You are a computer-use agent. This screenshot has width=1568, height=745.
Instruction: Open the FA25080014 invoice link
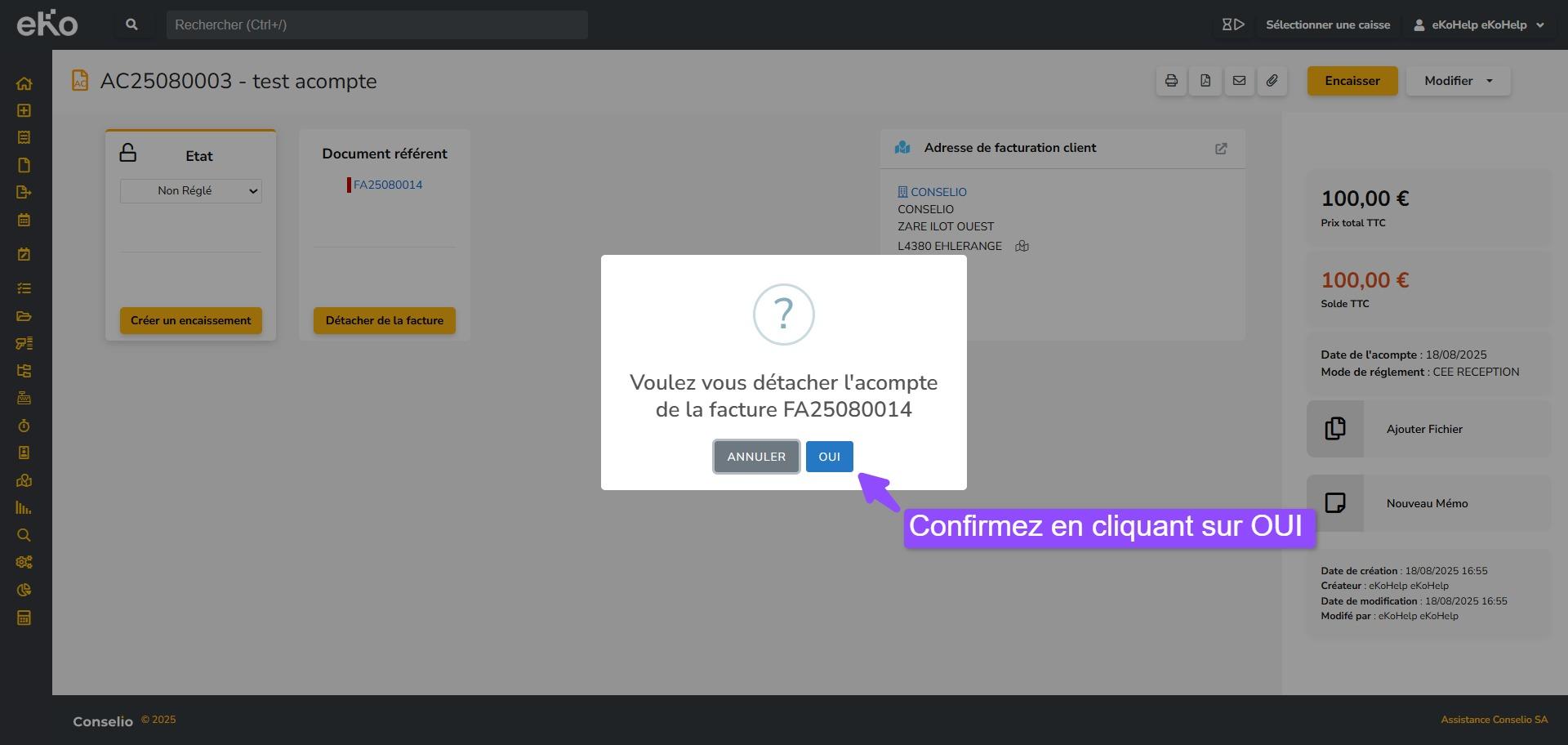click(387, 185)
